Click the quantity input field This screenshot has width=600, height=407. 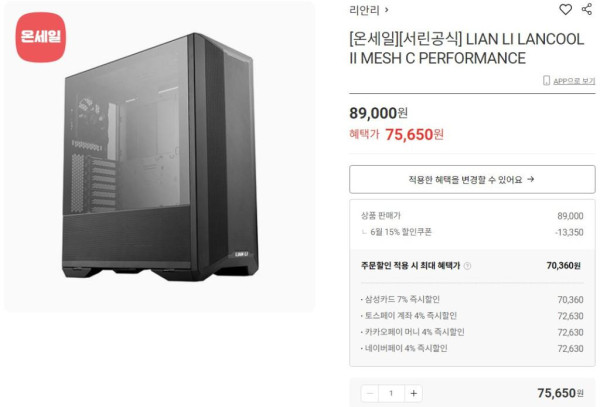pos(391,393)
